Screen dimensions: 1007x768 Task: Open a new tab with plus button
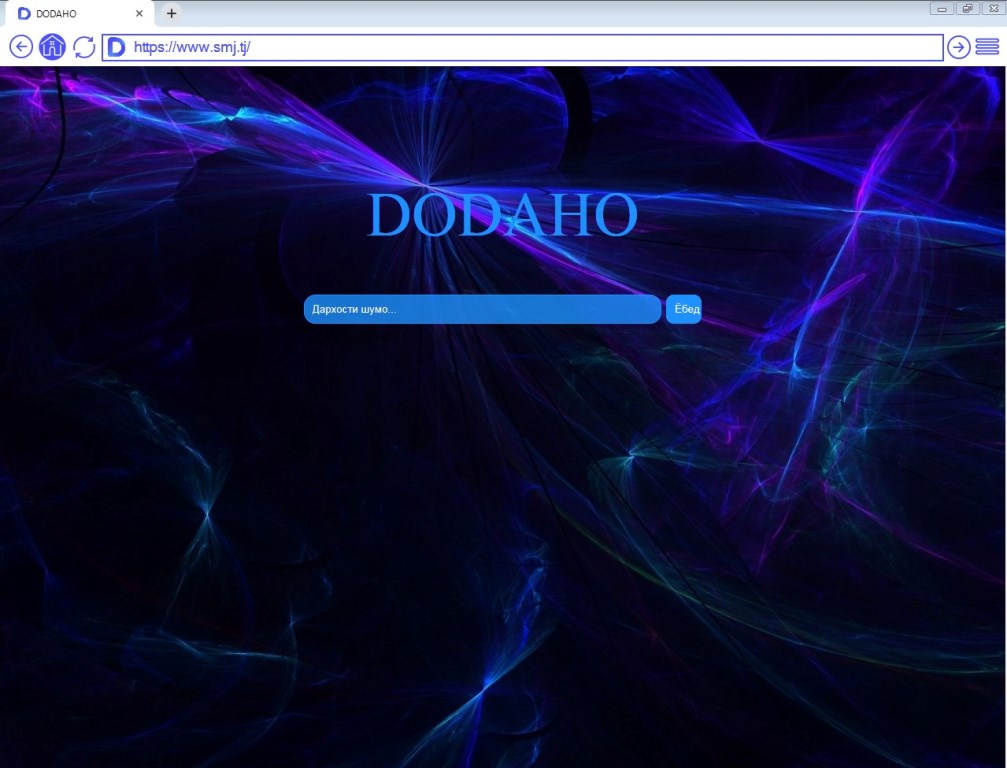pos(172,13)
